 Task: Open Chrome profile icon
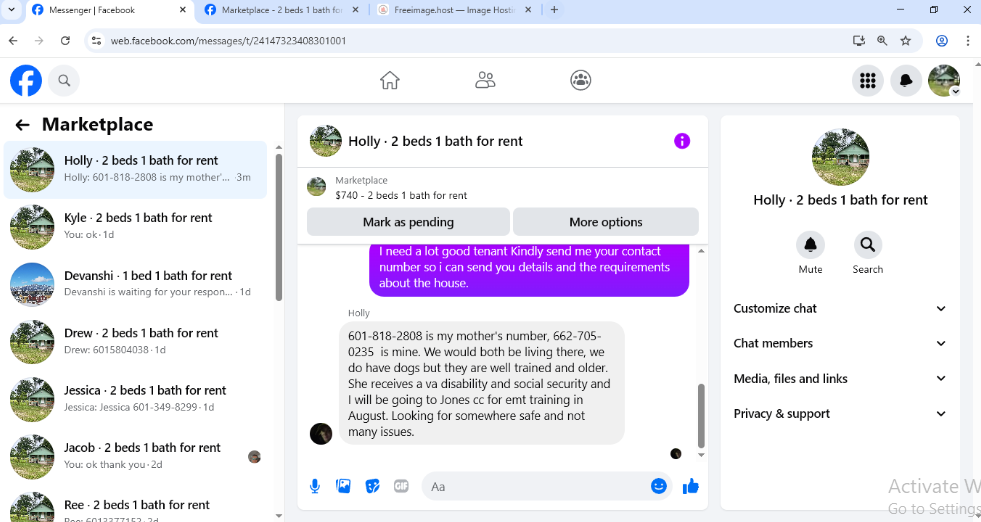pyautogui.click(x=942, y=41)
